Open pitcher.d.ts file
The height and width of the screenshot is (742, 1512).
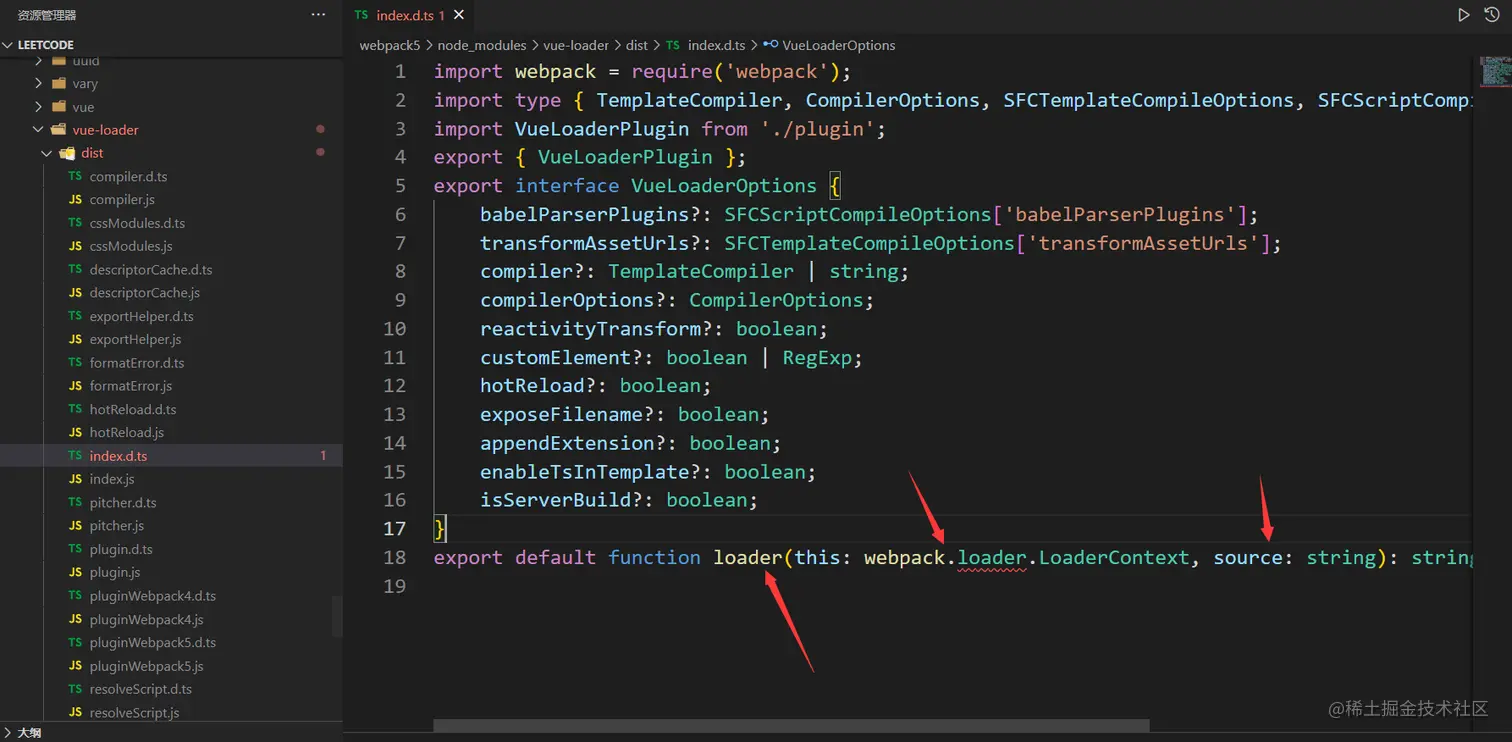(123, 502)
